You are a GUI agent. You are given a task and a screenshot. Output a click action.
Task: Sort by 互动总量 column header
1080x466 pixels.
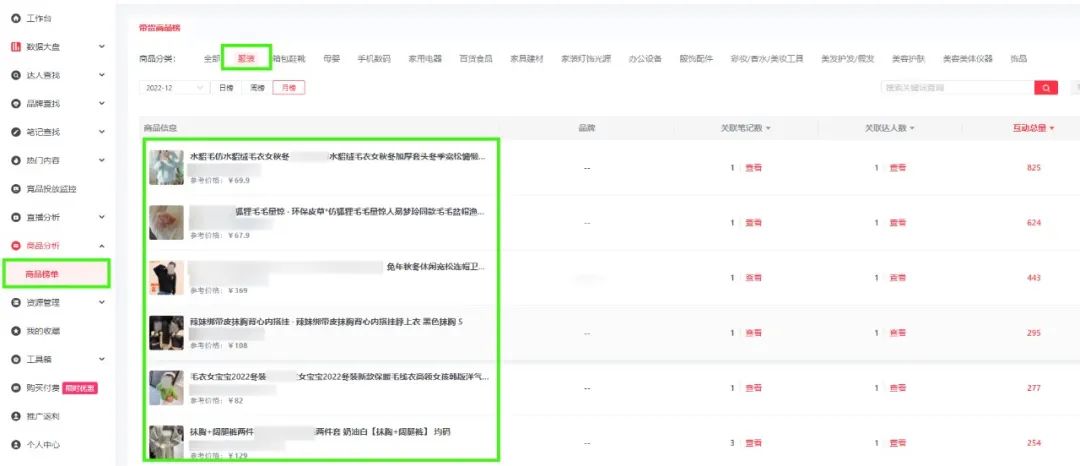pos(1033,128)
